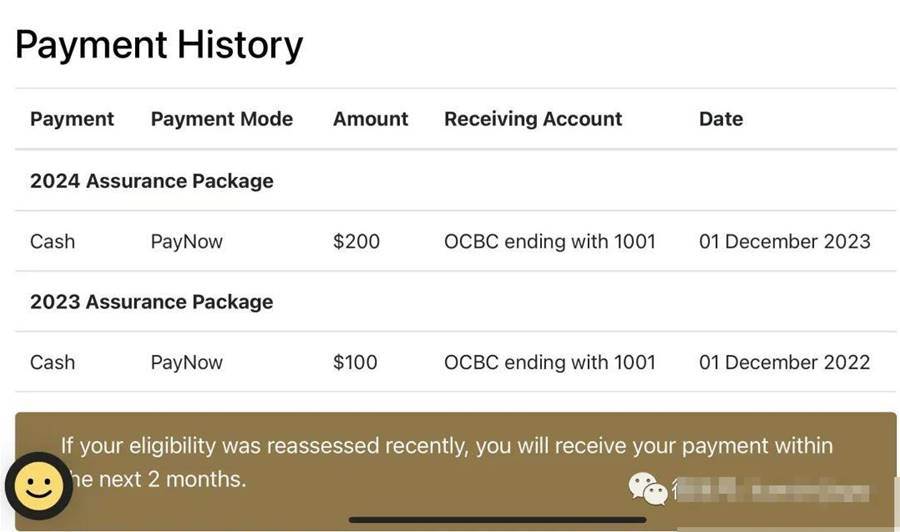The width and height of the screenshot is (900, 532).
Task: Click the Amount column header
Action: coord(371,119)
